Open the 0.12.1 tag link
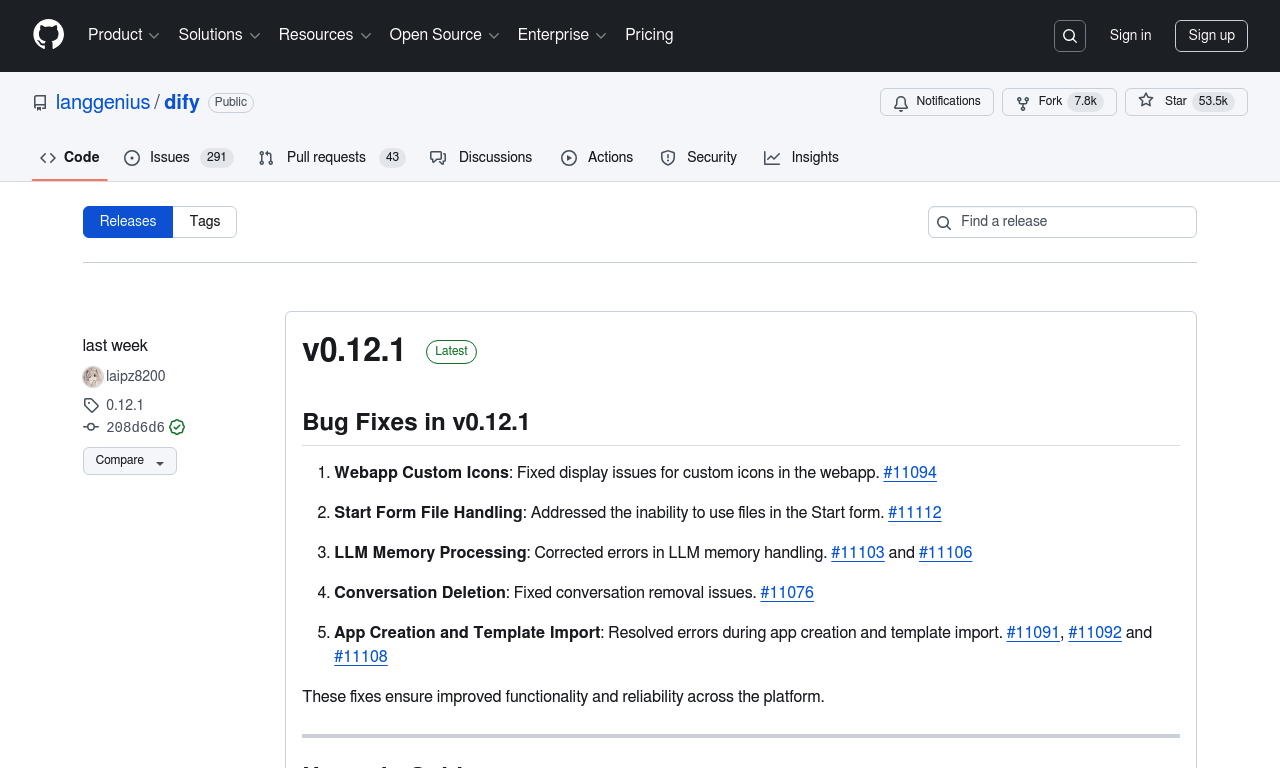Viewport: 1280px width, 768px height. click(125, 406)
